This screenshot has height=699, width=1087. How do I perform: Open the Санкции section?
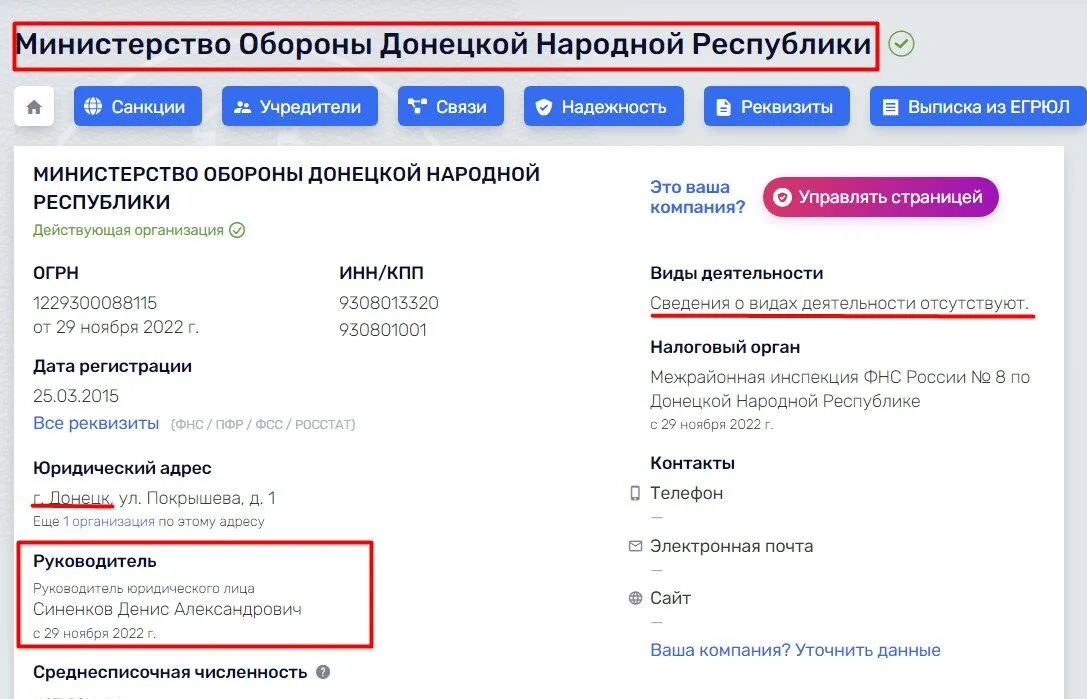(137, 106)
